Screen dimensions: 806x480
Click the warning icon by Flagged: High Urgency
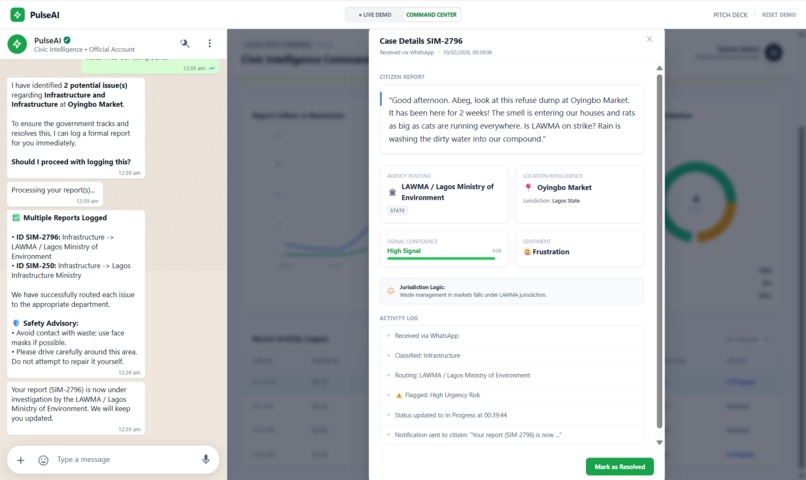point(399,395)
